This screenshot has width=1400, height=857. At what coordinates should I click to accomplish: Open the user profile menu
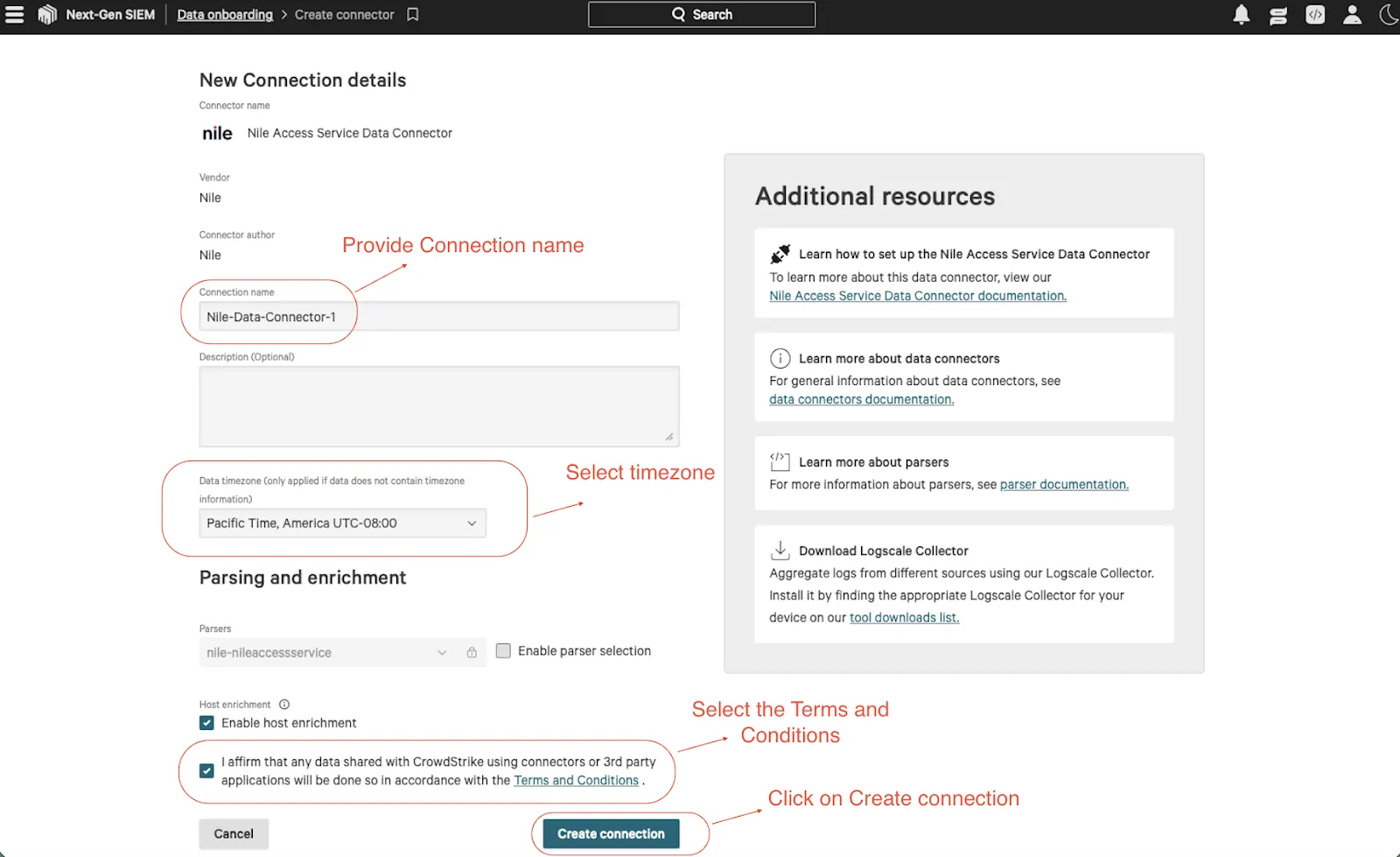tap(1352, 15)
